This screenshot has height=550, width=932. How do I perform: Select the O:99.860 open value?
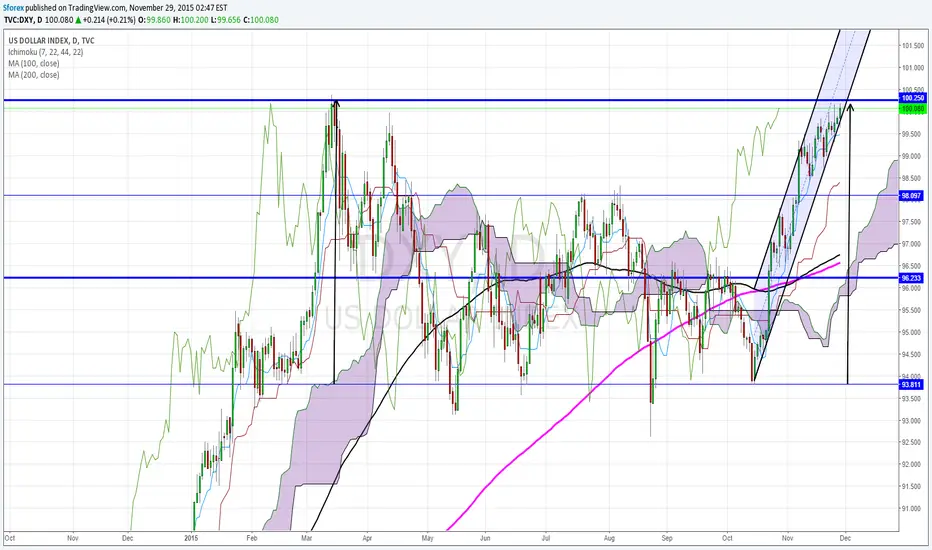(x=154, y=20)
